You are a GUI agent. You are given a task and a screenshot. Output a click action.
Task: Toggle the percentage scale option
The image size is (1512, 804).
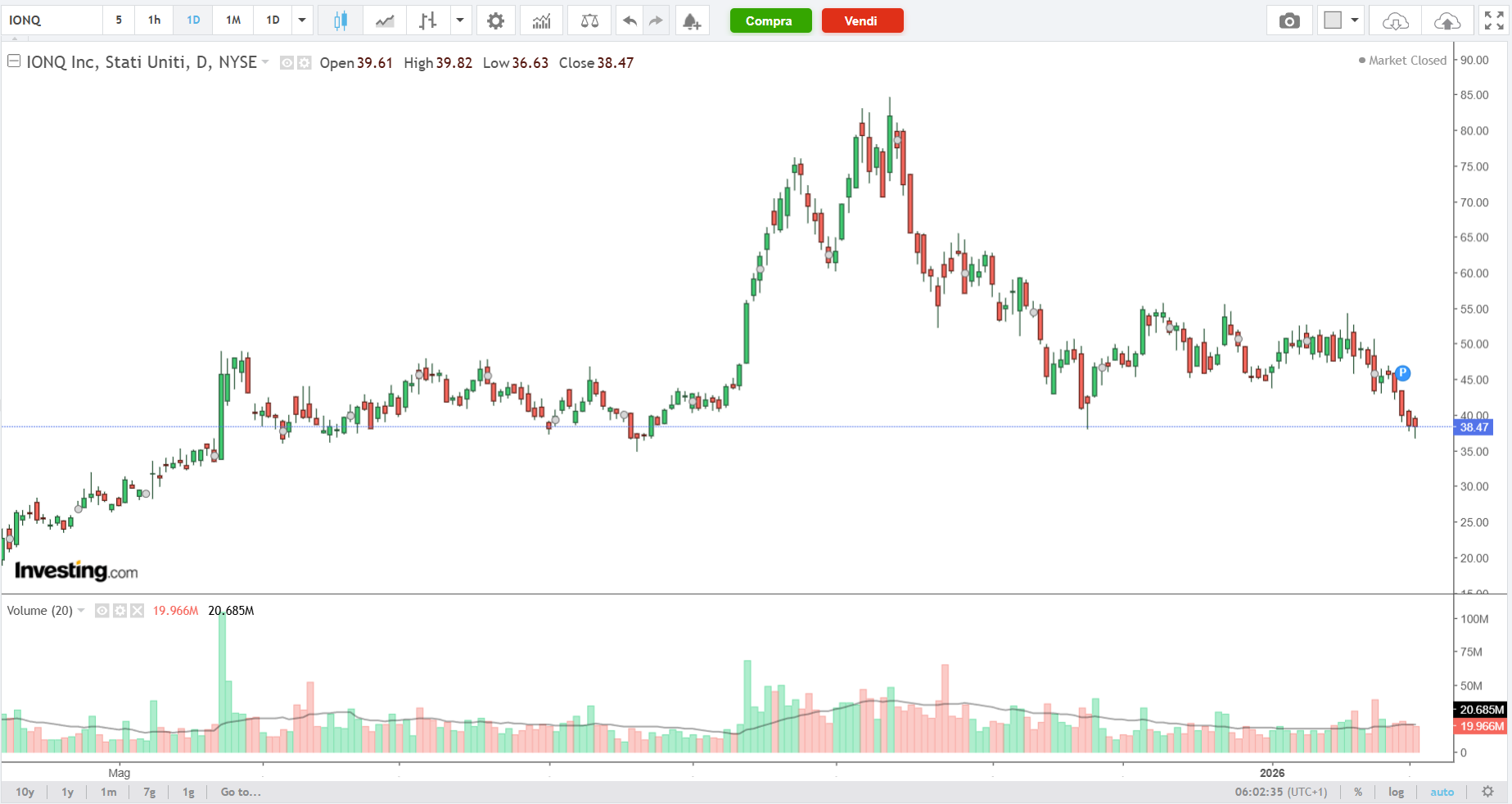1358,792
